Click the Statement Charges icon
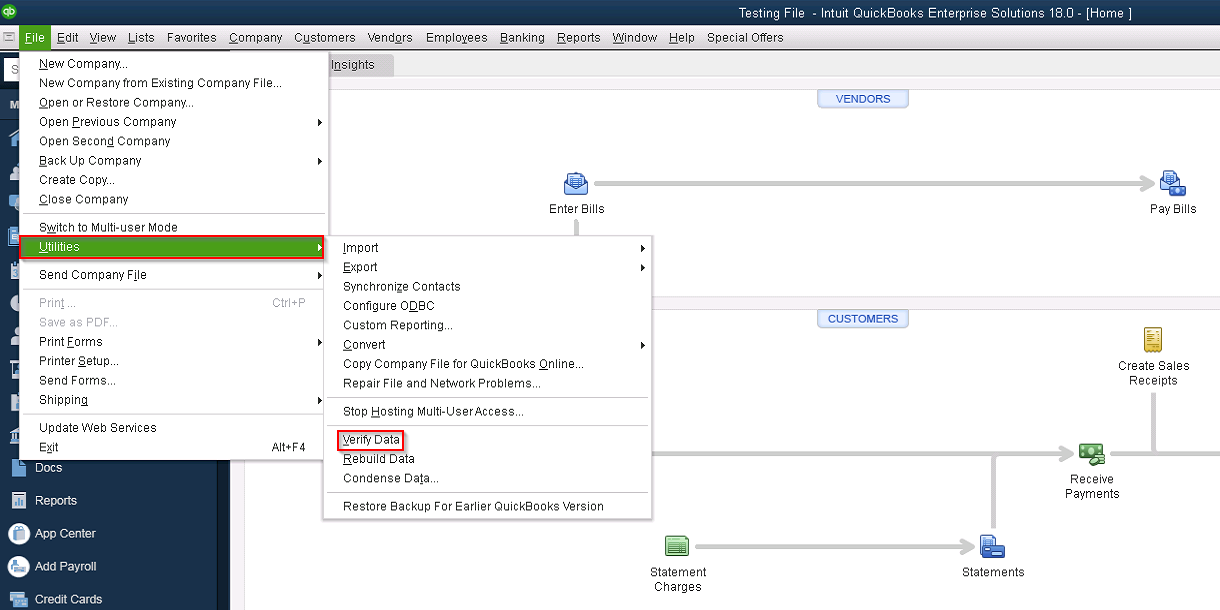This screenshot has width=1220, height=610. [x=677, y=546]
